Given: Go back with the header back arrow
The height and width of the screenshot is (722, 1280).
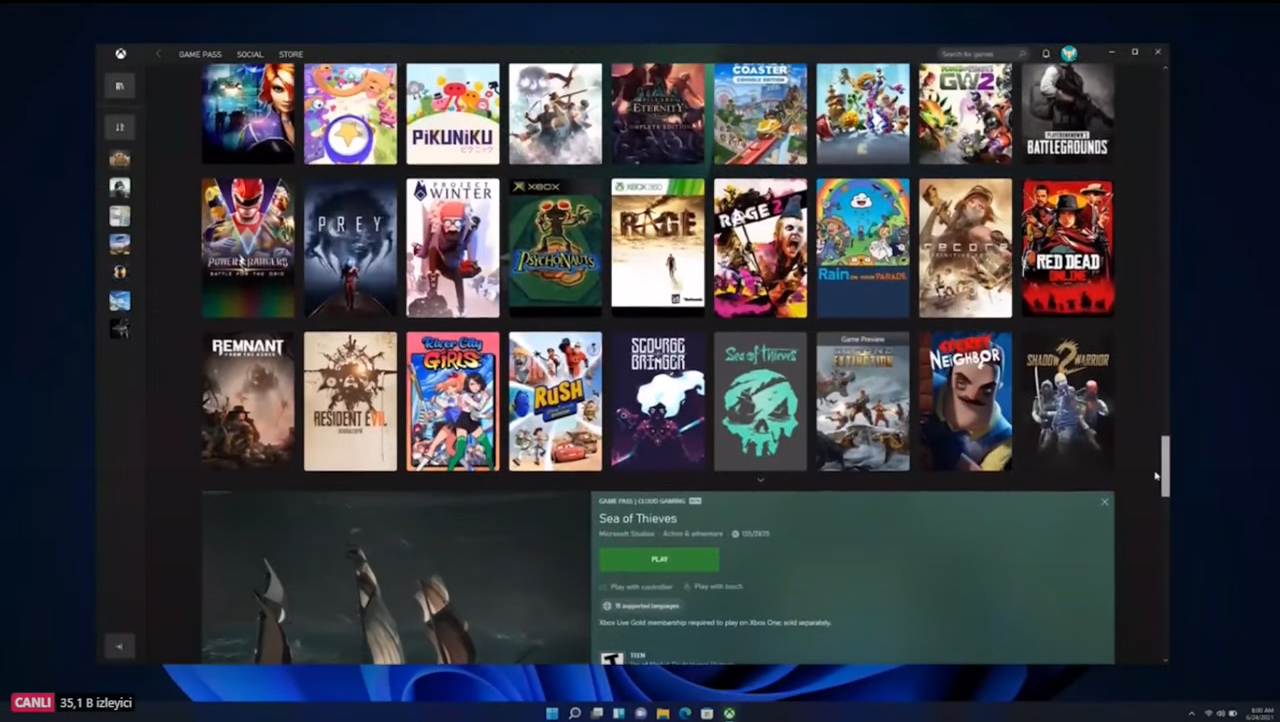Looking at the screenshot, I should [158, 54].
